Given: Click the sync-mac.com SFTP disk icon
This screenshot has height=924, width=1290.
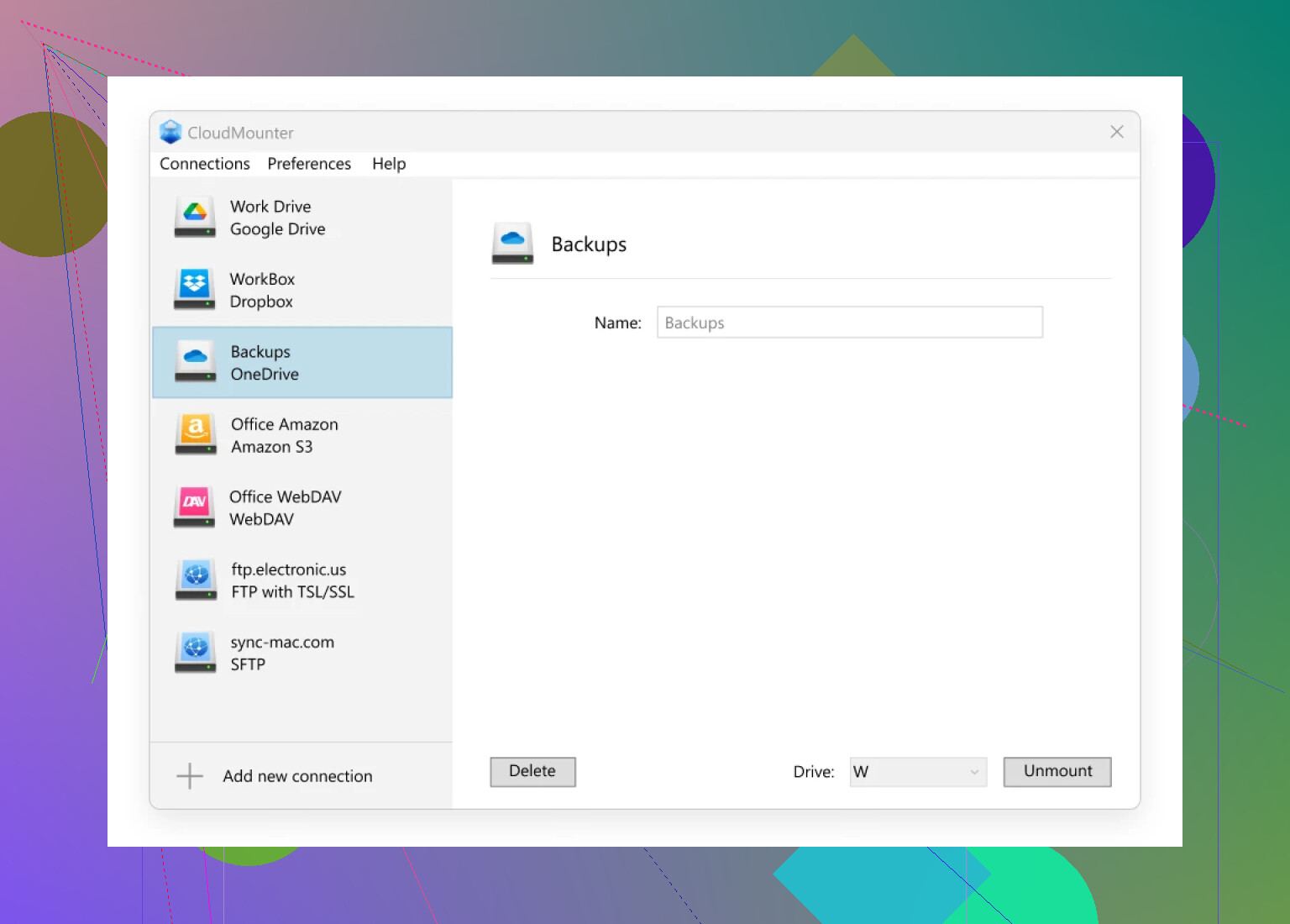Looking at the screenshot, I should pyautogui.click(x=195, y=653).
